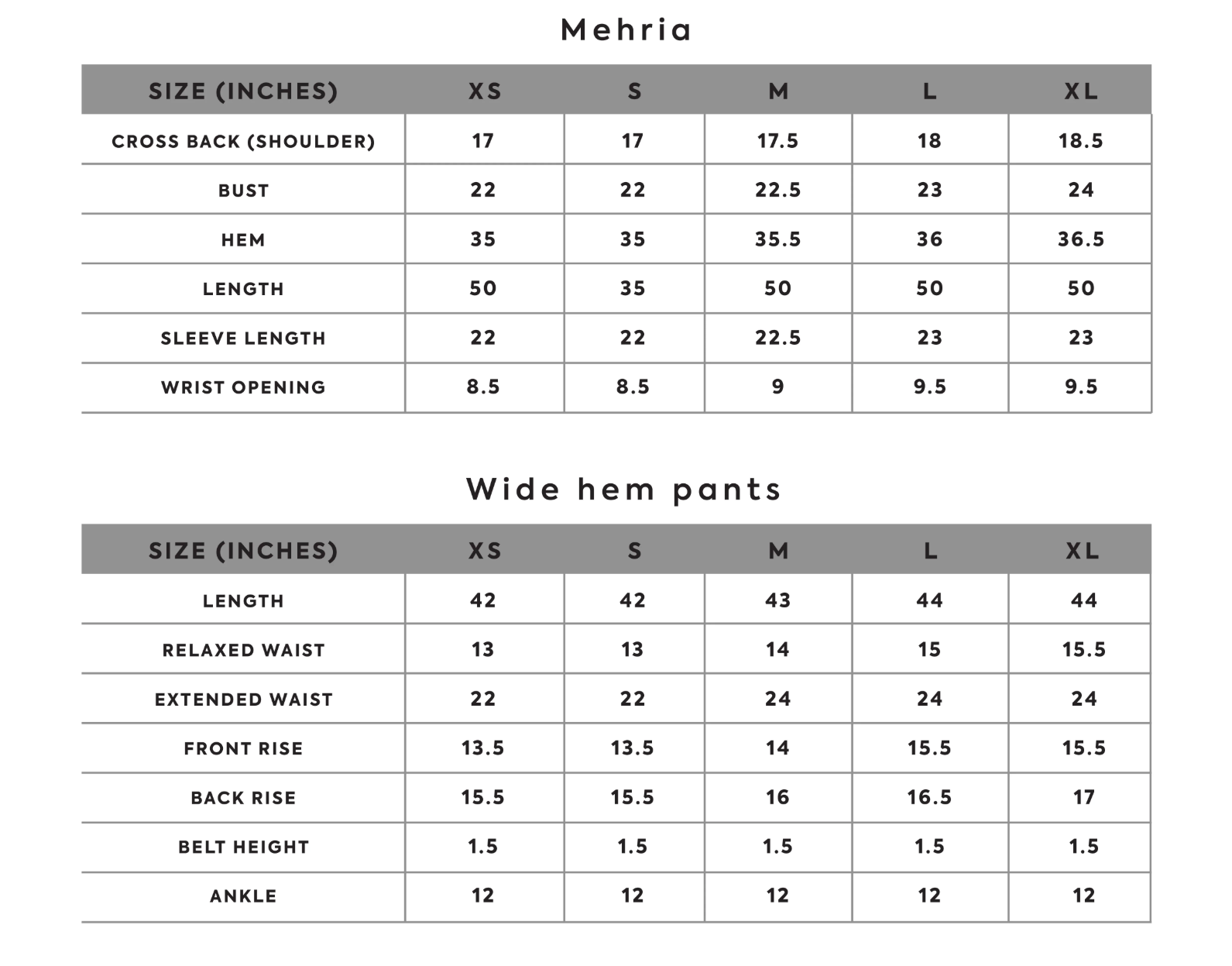Select the XL column header in Mehria table
This screenshot has height=966, width=1232.
[x=1081, y=91]
